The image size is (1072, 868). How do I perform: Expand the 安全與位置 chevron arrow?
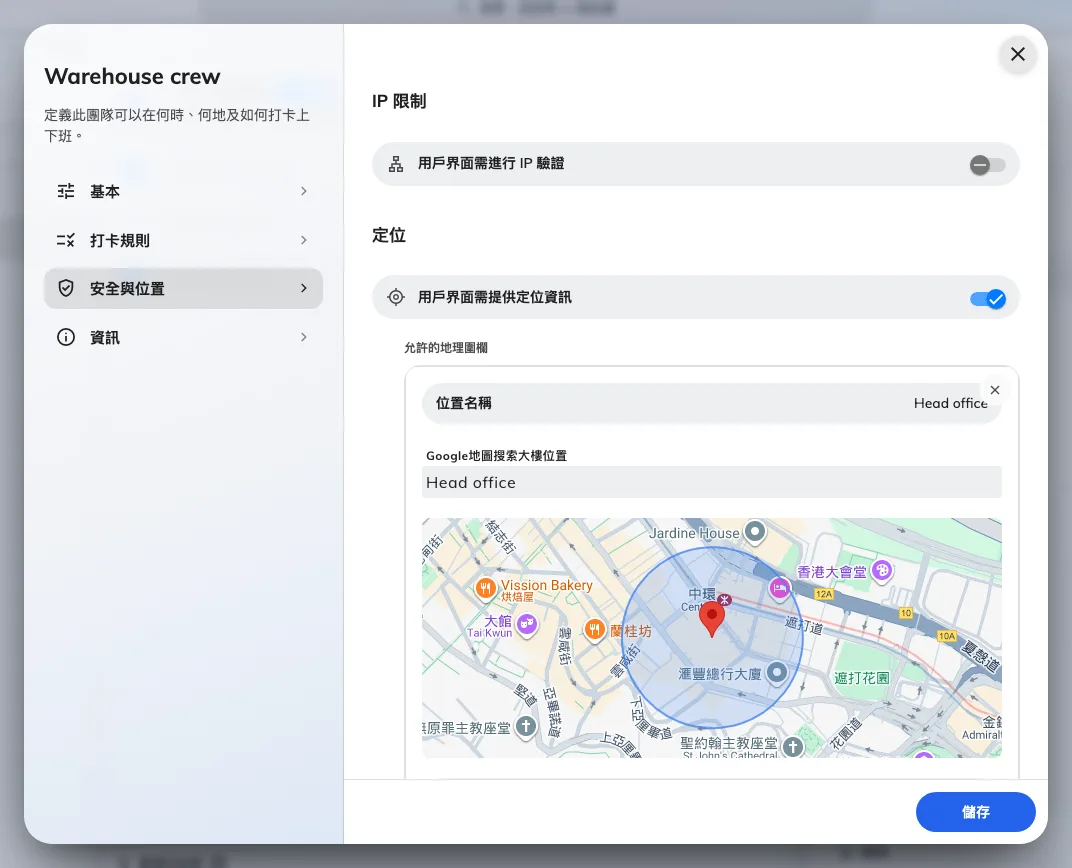(304, 288)
